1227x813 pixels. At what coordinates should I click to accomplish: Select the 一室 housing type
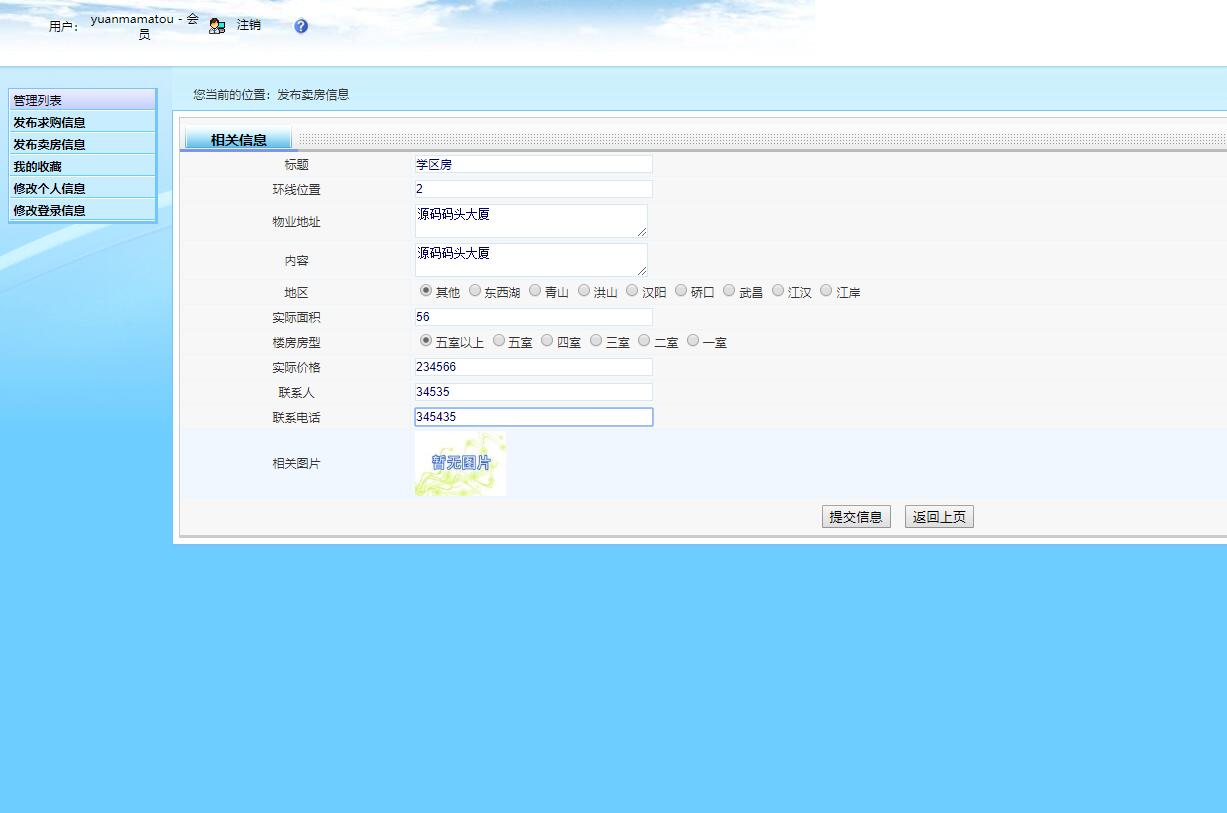coord(693,340)
